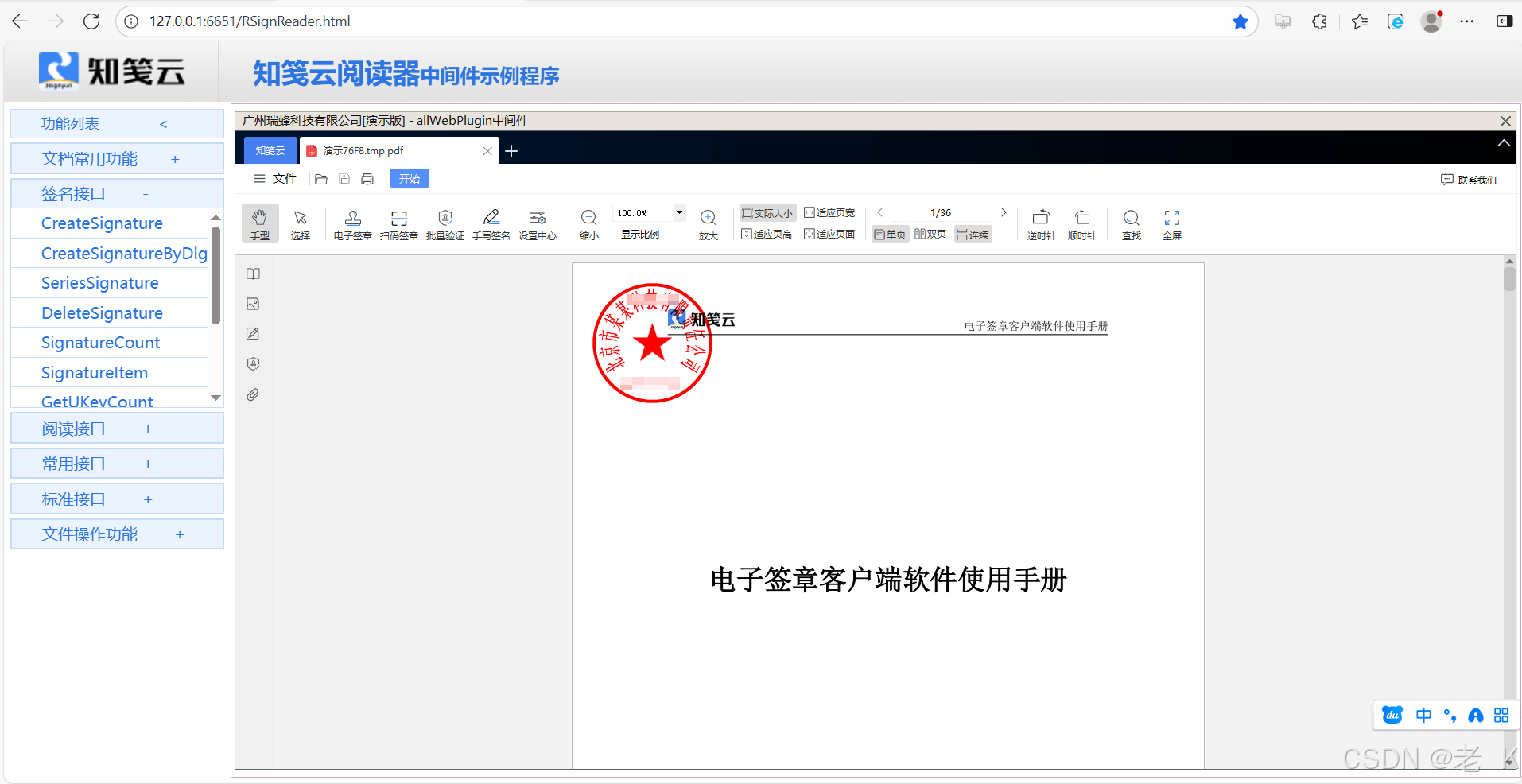
Task: Rotate page clockwise with 顺时针
Action: click(1082, 223)
